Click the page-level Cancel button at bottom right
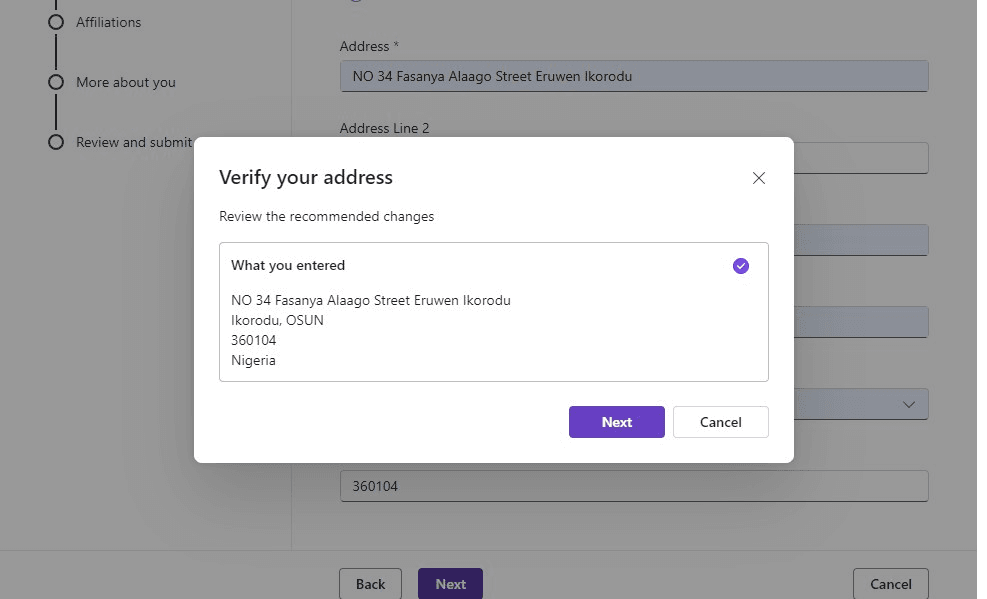 [890, 584]
